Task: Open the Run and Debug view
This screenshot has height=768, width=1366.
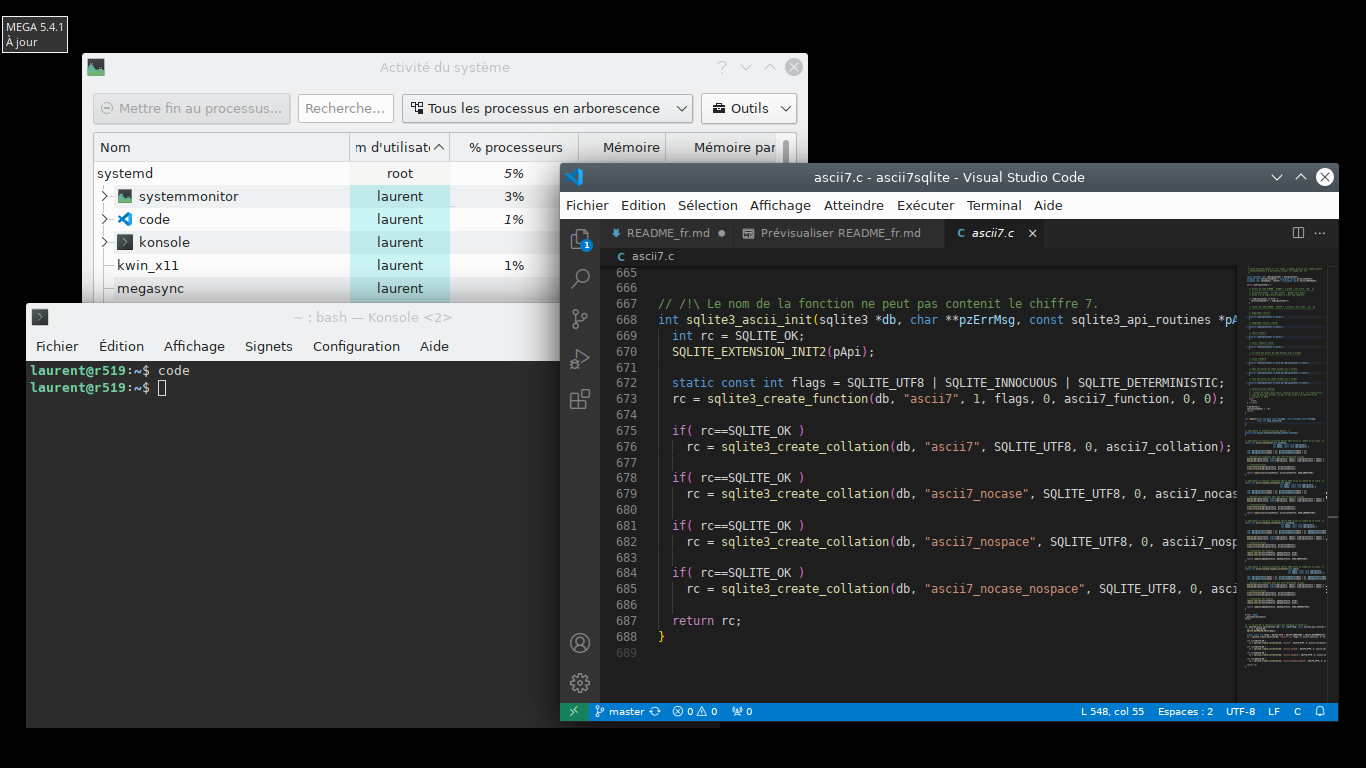Action: (579, 359)
